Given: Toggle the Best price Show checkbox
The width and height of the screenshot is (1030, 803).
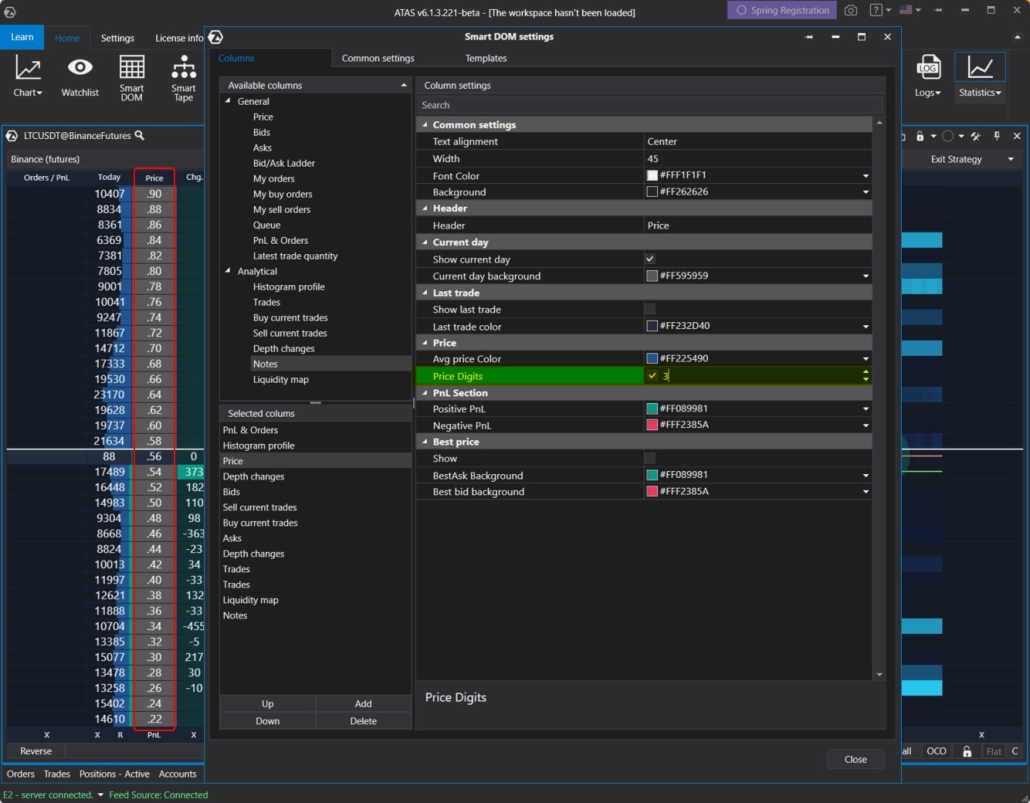Looking at the screenshot, I should point(650,458).
